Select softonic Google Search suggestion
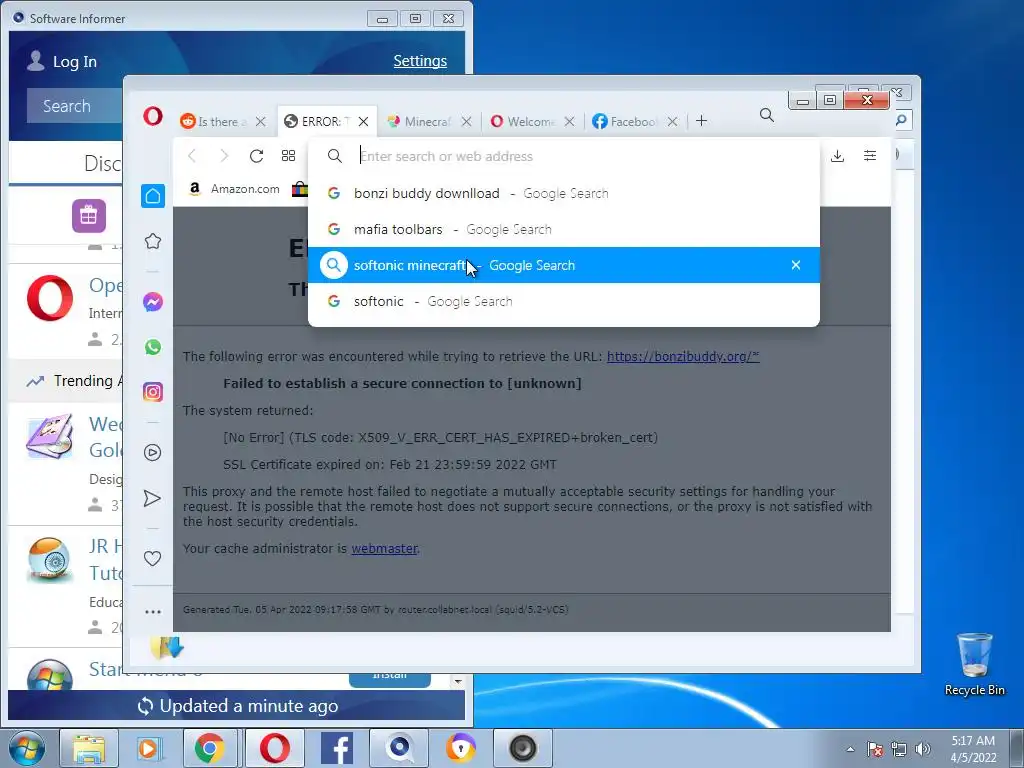Viewport: 1024px width, 768px height. coord(564,301)
